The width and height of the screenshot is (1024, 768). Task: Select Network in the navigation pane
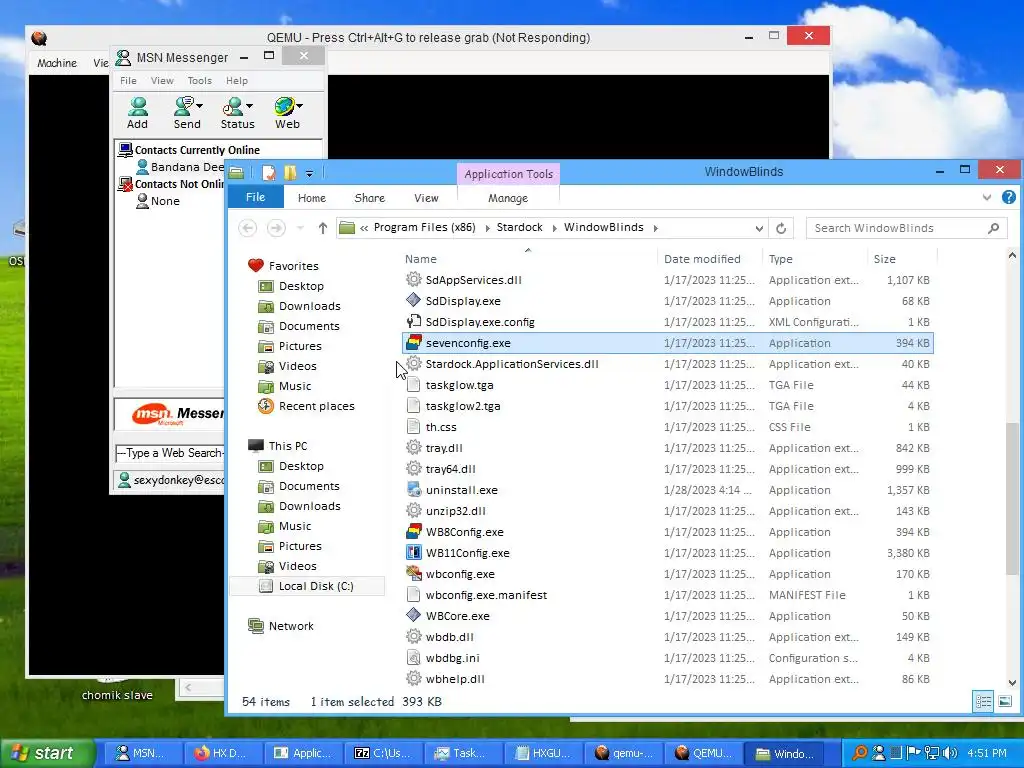tap(291, 626)
